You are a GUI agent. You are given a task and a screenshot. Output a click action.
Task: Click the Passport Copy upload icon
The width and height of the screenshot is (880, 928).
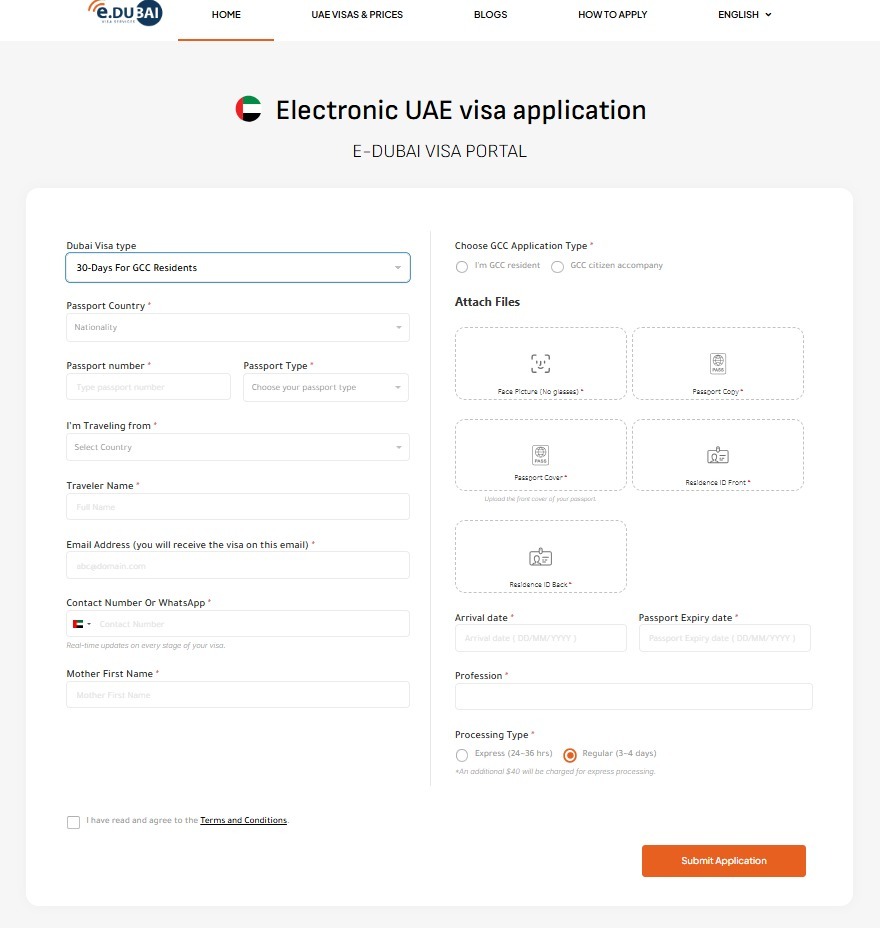[x=717, y=362]
